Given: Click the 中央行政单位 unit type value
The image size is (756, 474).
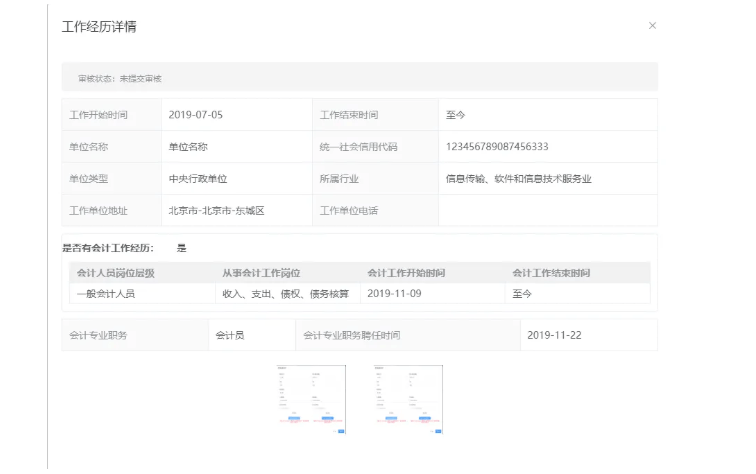Looking at the screenshot, I should pos(198,179).
